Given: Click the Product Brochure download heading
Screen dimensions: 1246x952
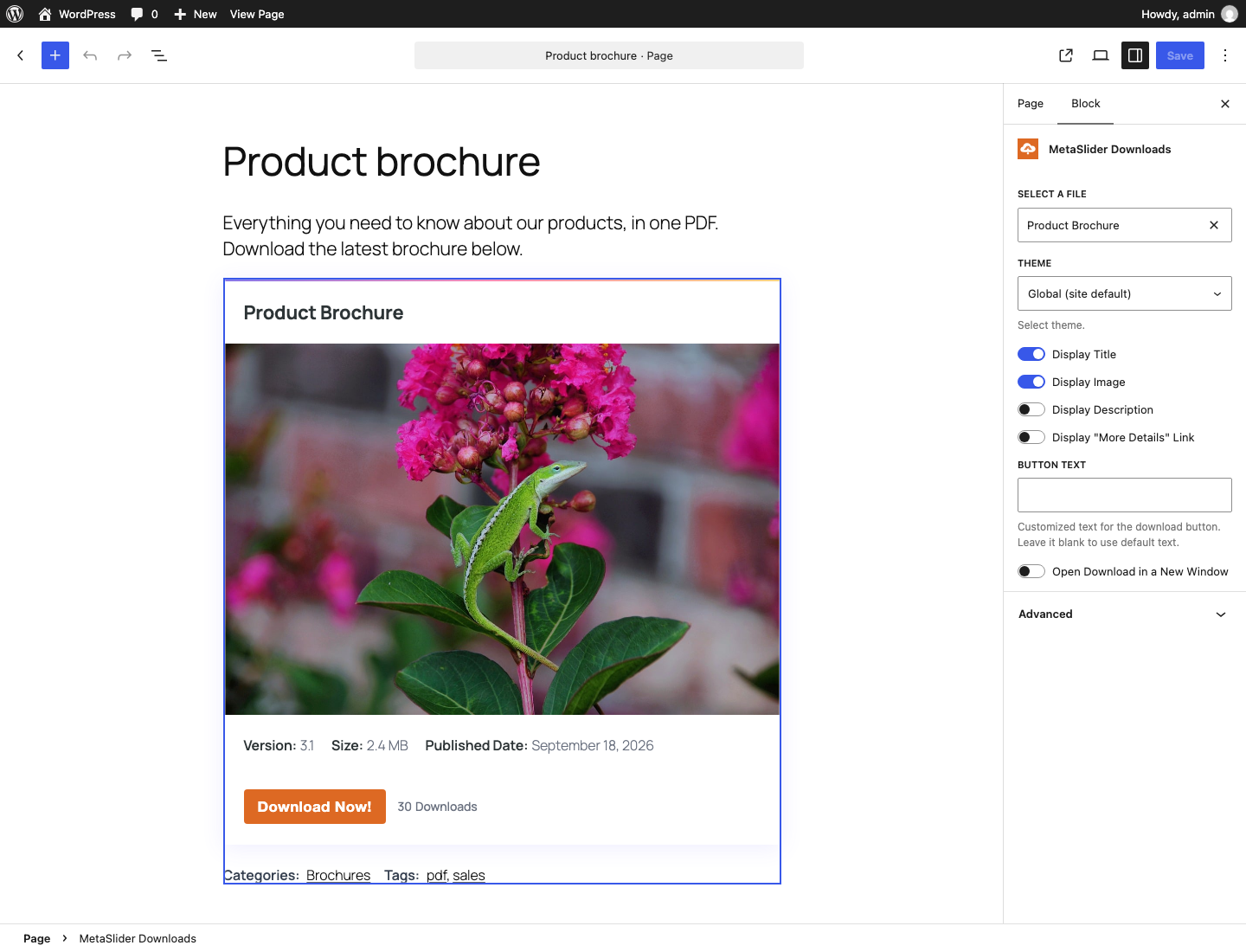Looking at the screenshot, I should [324, 313].
